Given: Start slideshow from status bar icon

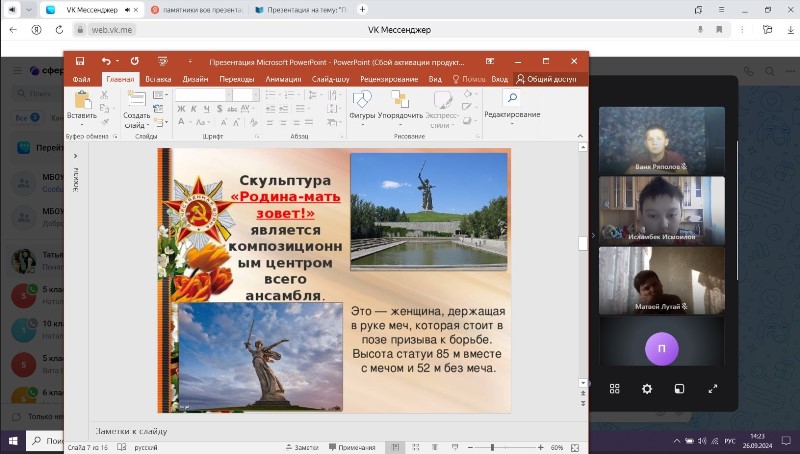Looking at the screenshot, I should pyautogui.click(x=455, y=447).
